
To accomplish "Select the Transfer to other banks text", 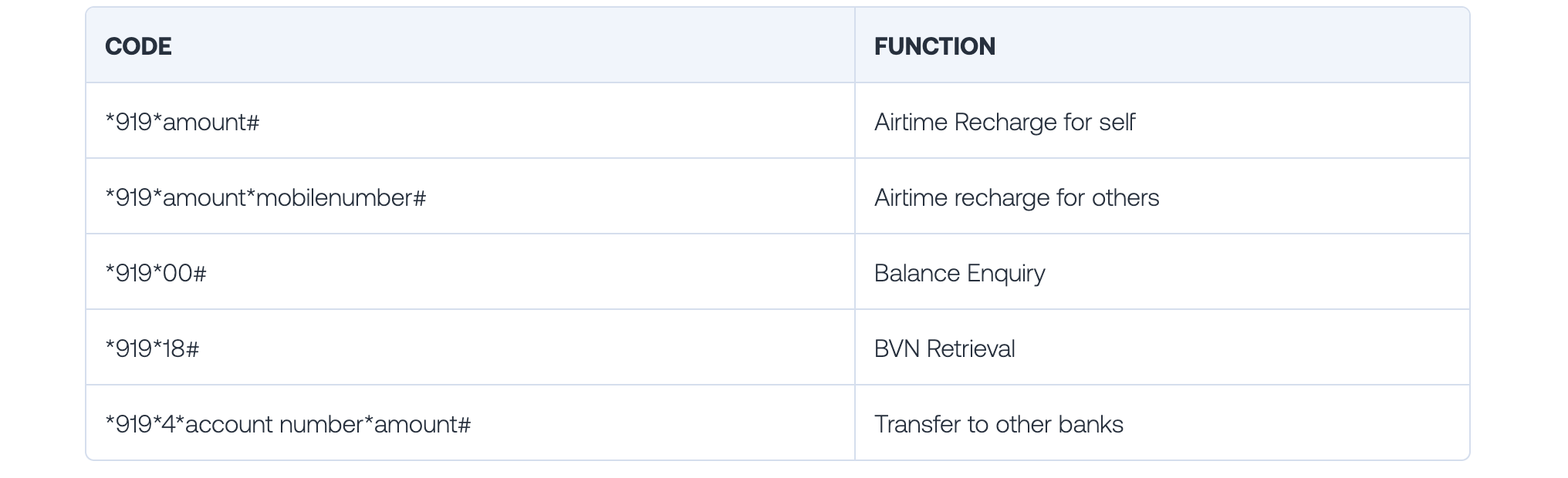I will (999, 424).
